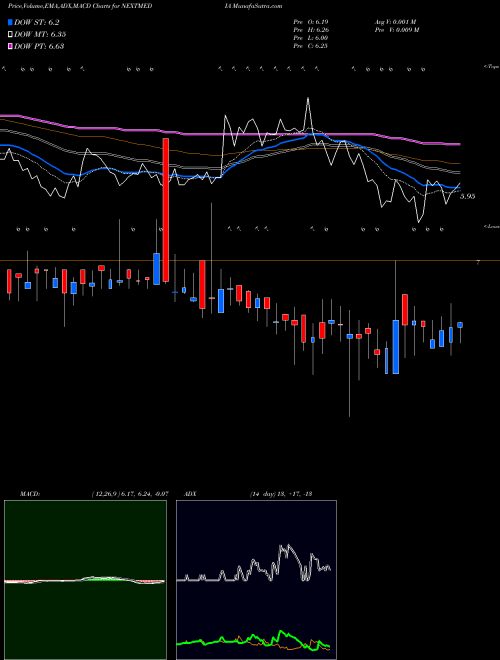The height and width of the screenshot is (660, 500).
Task: Click the 'Pre V: 0.009 M' volume text
Action: tap(397, 30)
